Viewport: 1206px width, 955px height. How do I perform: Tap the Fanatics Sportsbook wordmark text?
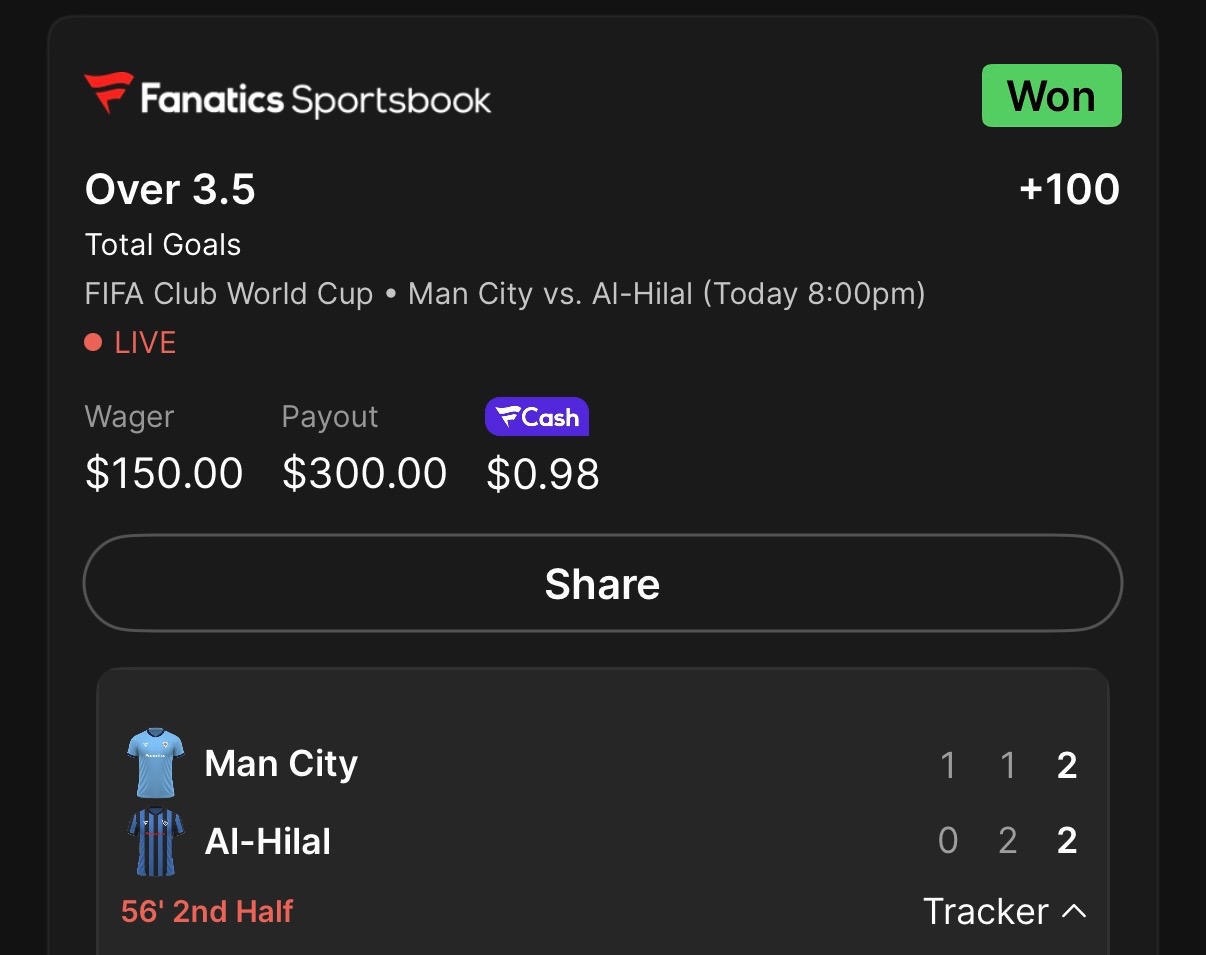click(316, 99)
